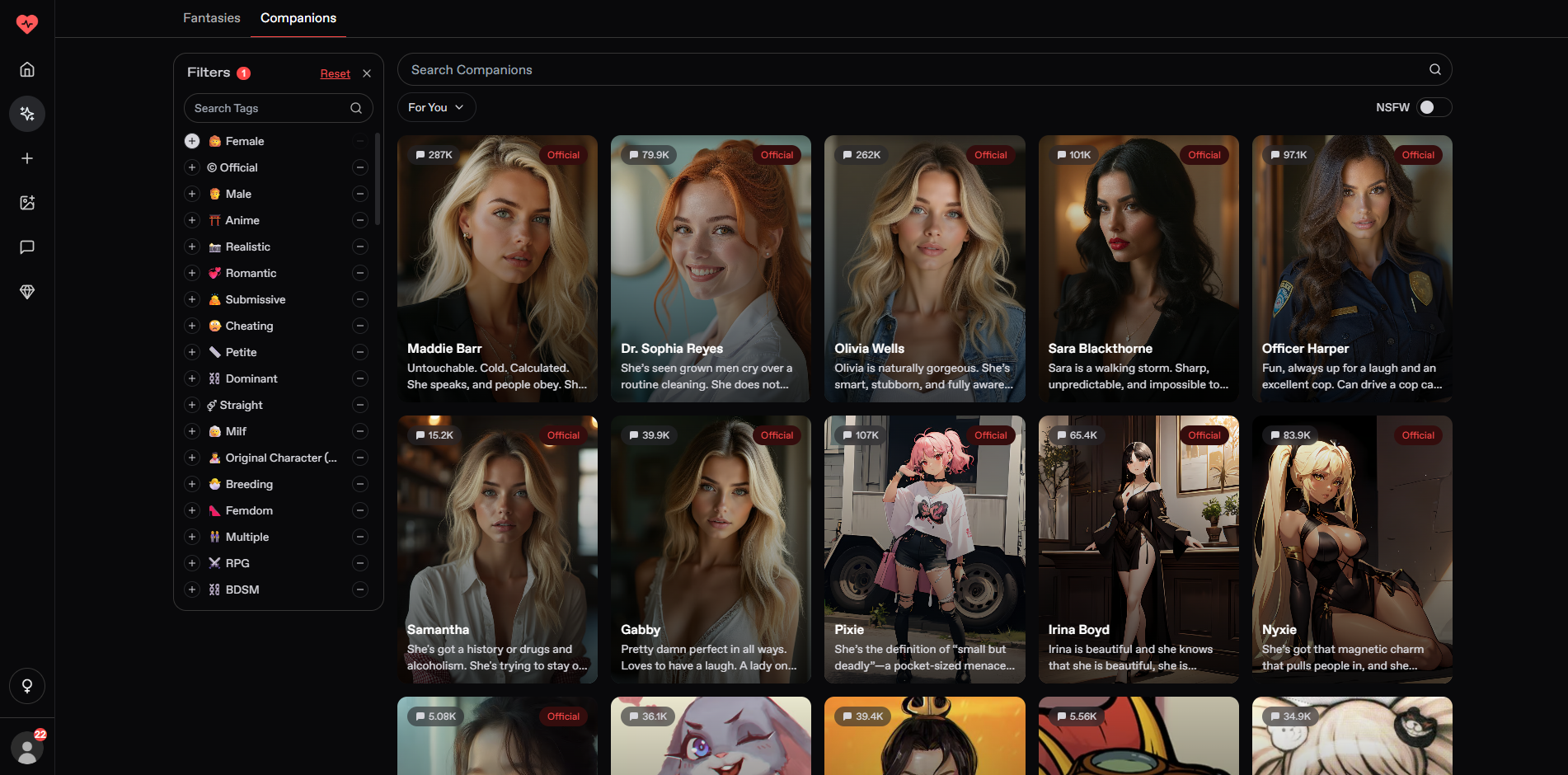
Task: Close the Filters panel with X icon
Action: coord(367,73)
